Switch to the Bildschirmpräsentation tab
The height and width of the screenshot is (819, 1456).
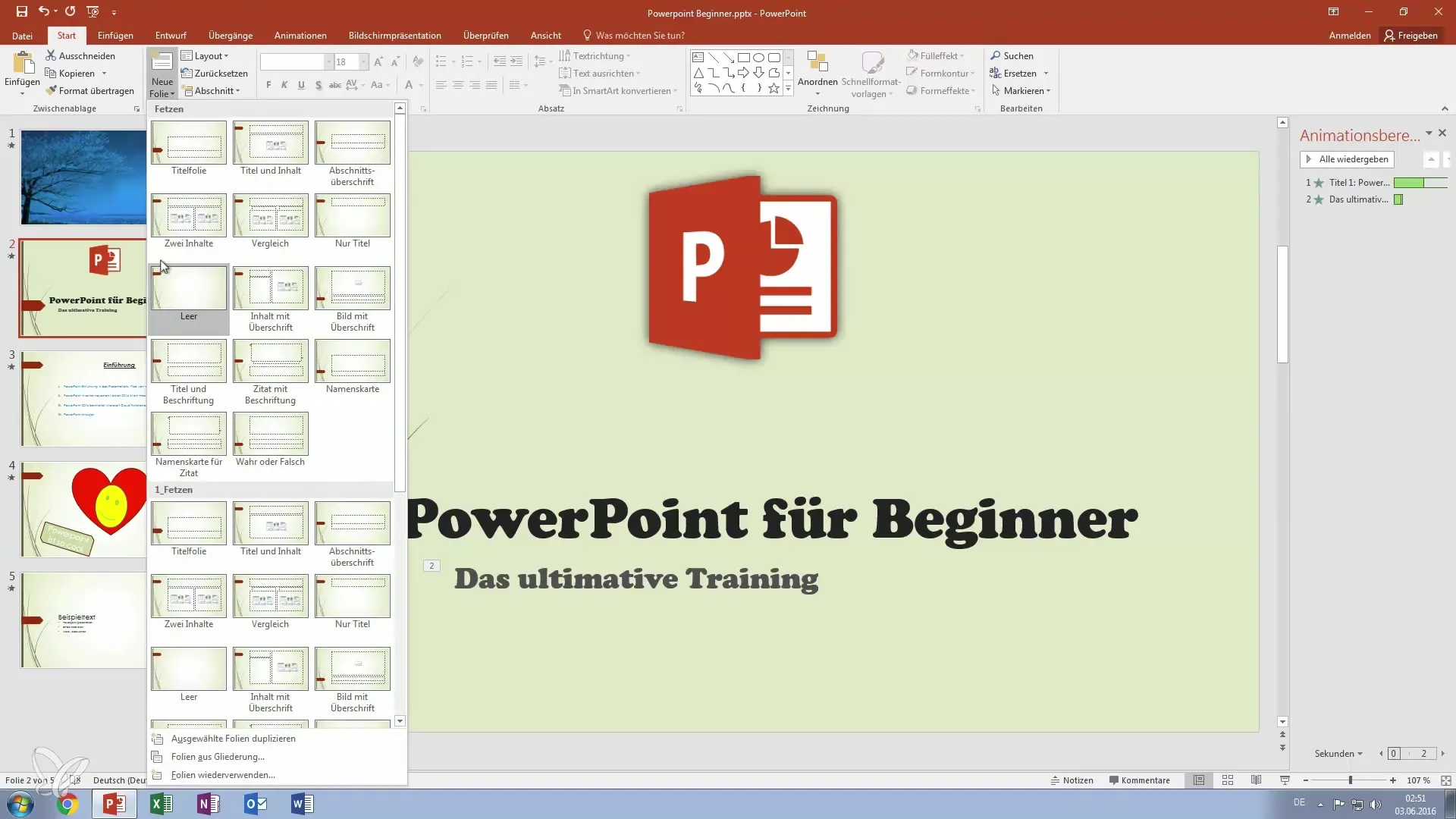point(394,36)
